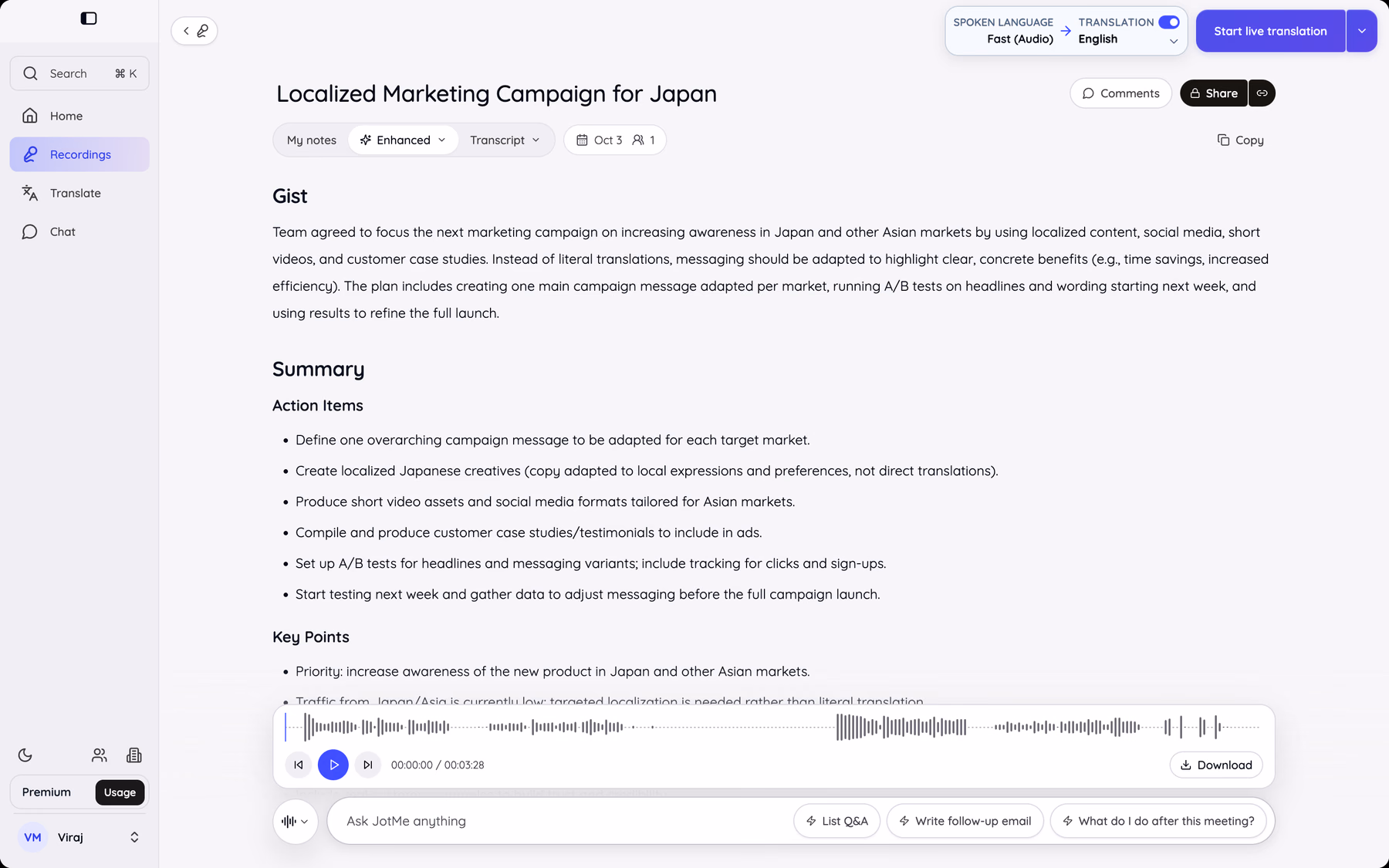This screenshot has width=1389, height=868.
Task: Switch to Usage plan toggle
Action: tap(120, 792)
